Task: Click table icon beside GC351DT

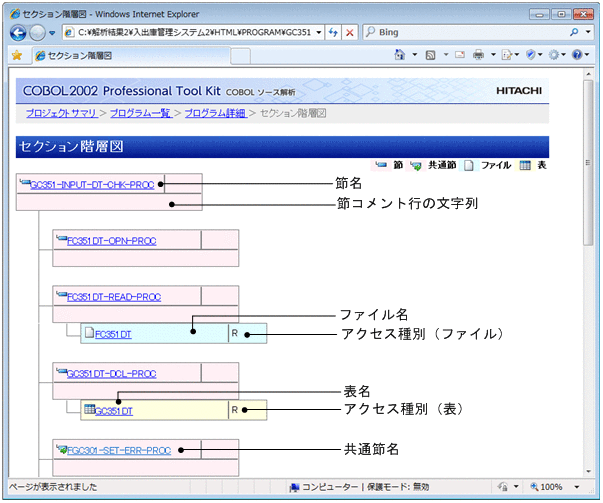Action: (90, 409)
